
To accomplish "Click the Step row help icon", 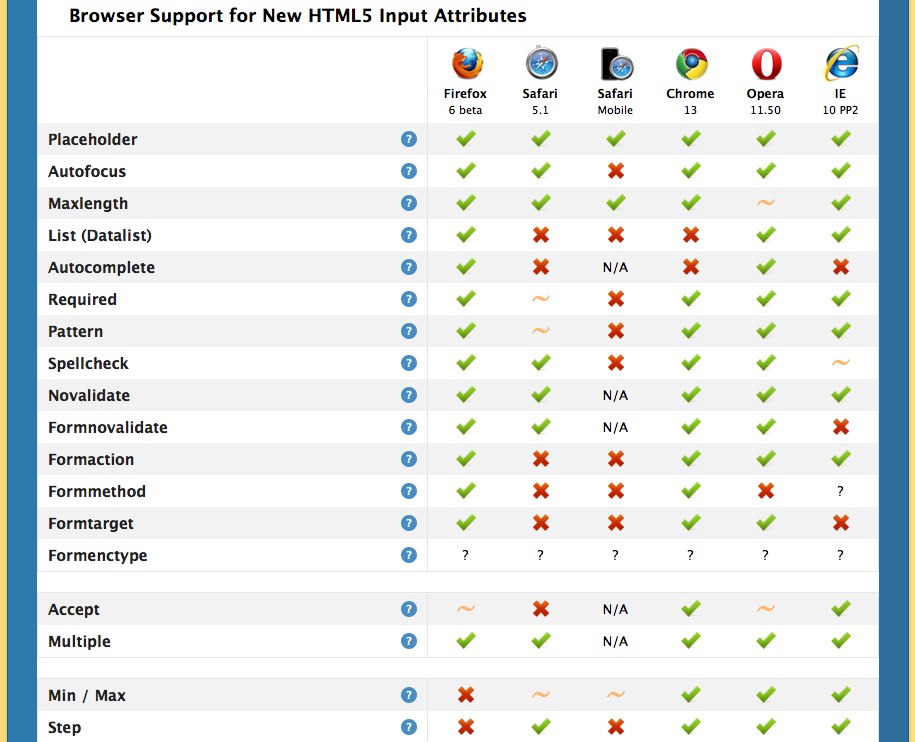I will tap(409, 727).
